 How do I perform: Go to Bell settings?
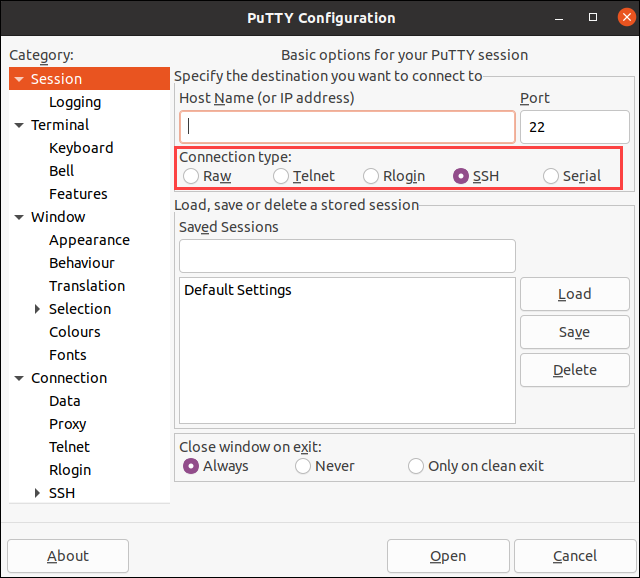(x=62, y=171)
